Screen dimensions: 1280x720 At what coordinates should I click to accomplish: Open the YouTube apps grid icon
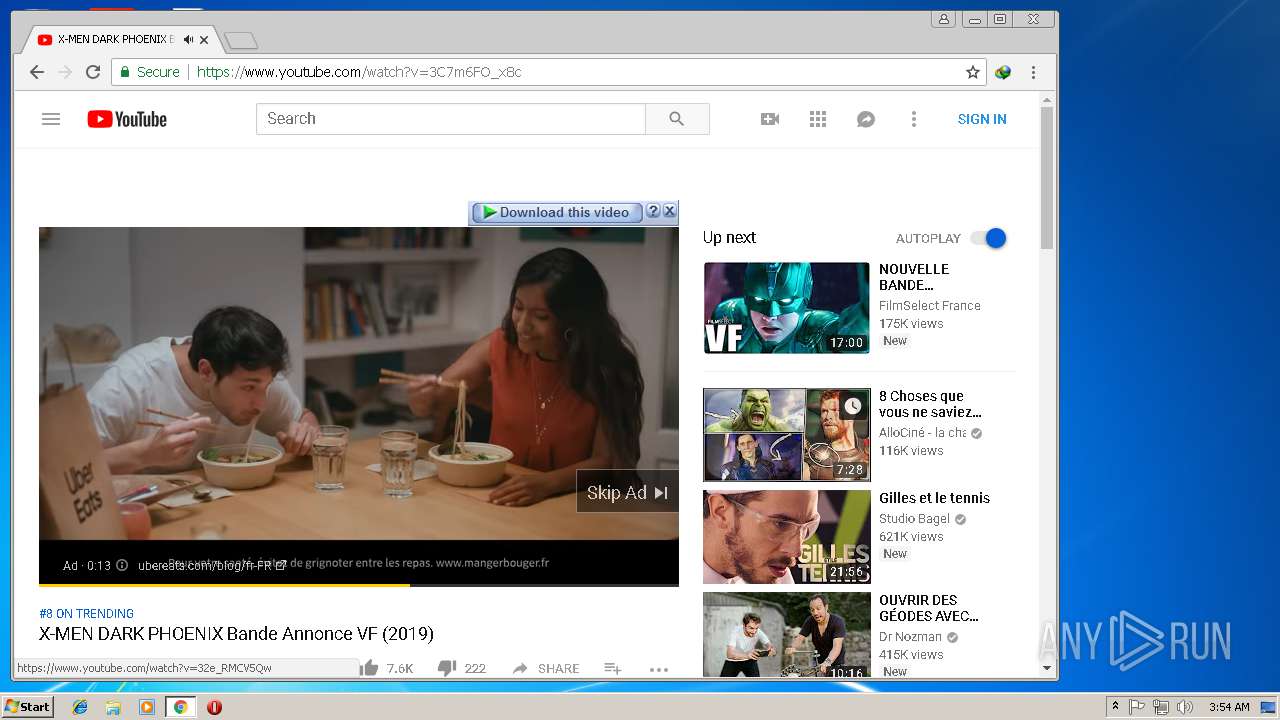coord(818,119)
